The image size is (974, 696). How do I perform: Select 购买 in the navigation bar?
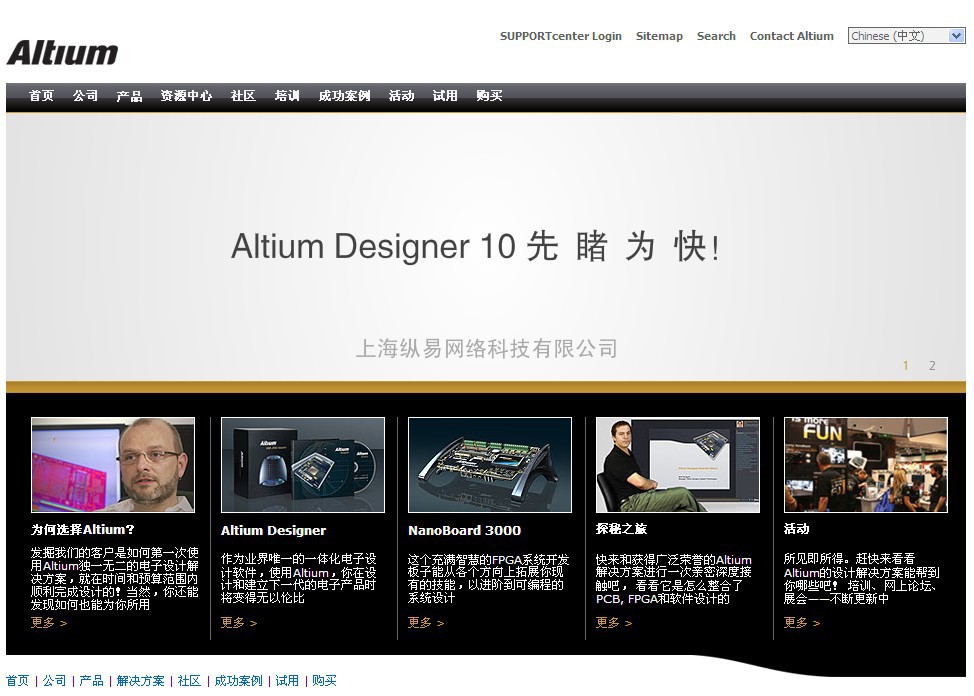[x=489, y=96]
